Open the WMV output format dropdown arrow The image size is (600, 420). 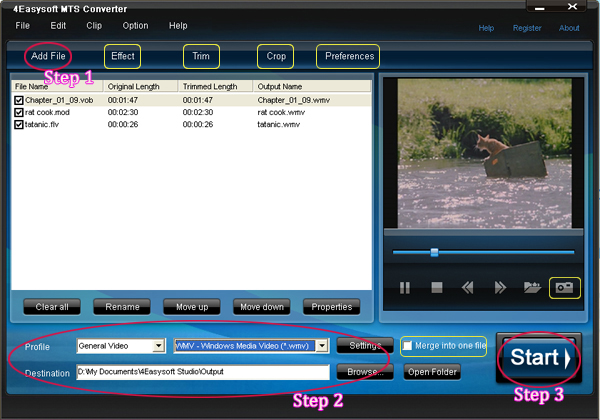click(x=322, y=346)
